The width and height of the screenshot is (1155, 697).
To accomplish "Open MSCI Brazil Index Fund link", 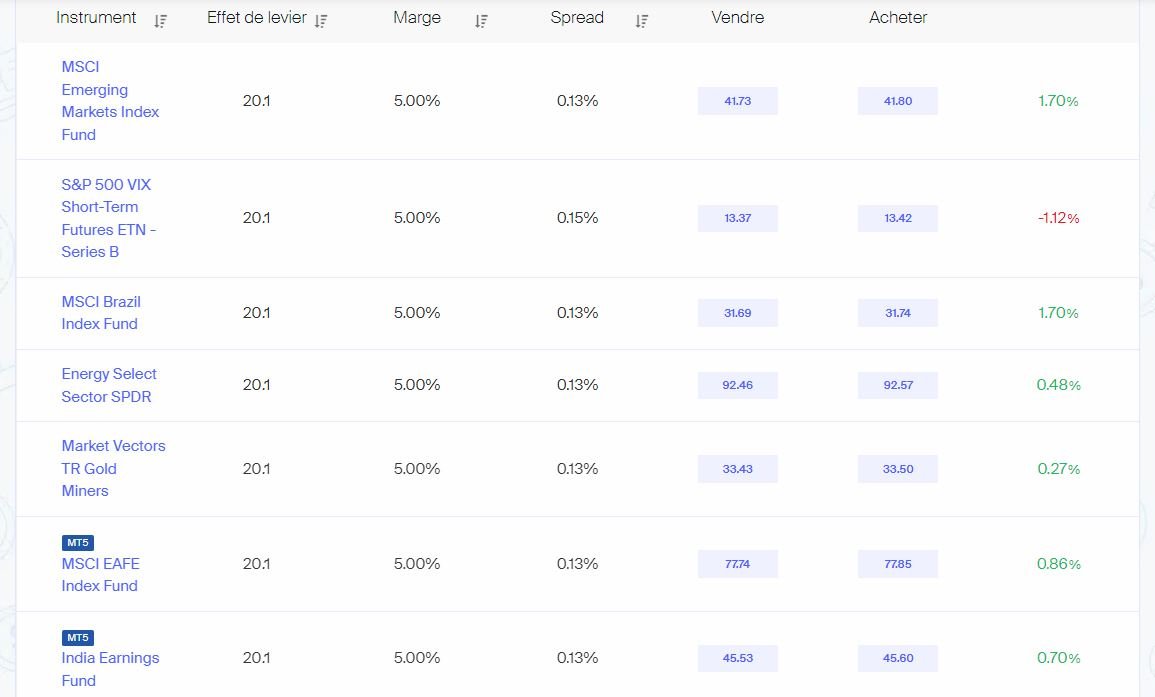I will click(x=101, y=313).
